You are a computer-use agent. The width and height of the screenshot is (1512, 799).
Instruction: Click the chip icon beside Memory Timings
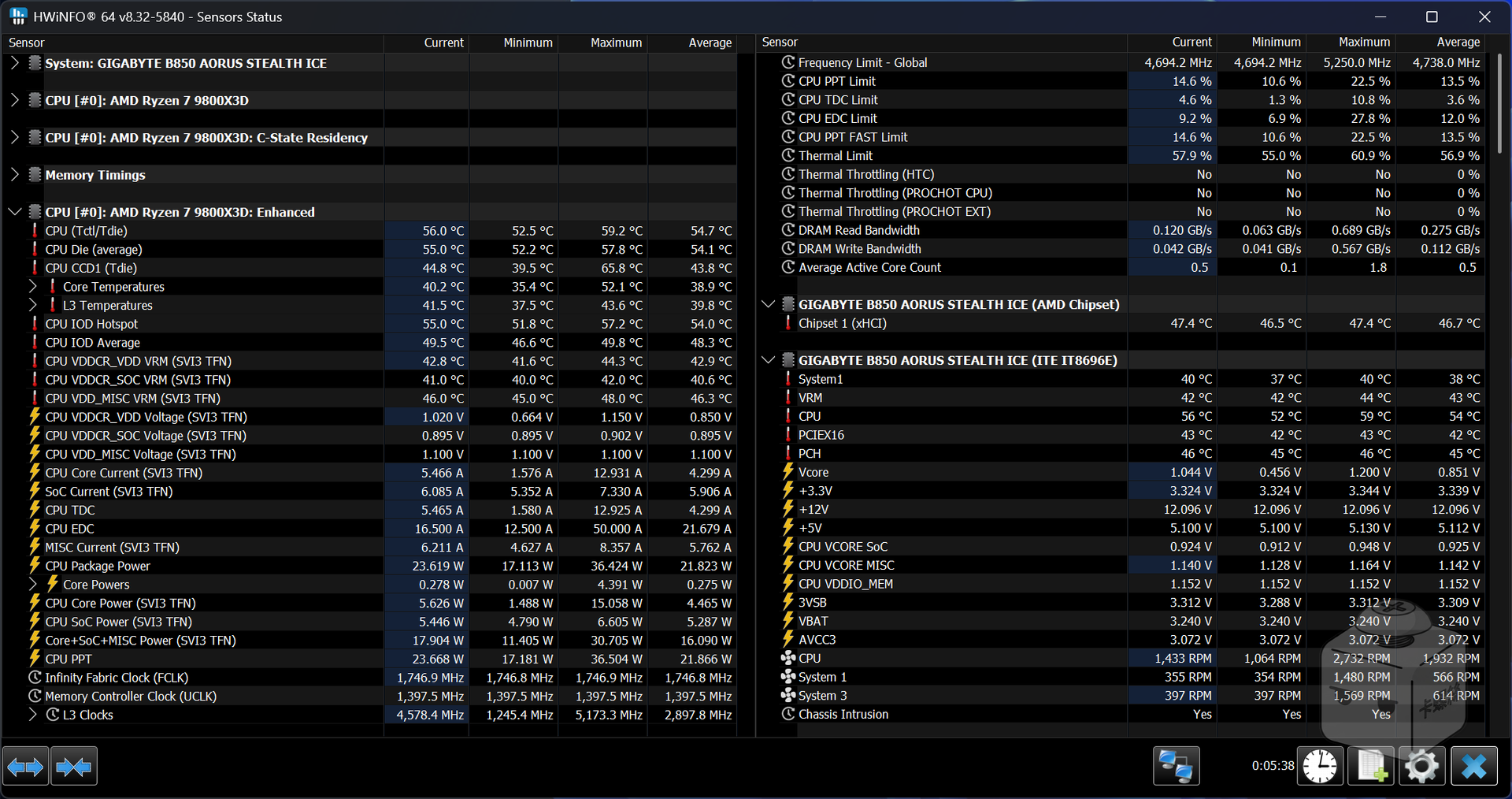[35, 175]
